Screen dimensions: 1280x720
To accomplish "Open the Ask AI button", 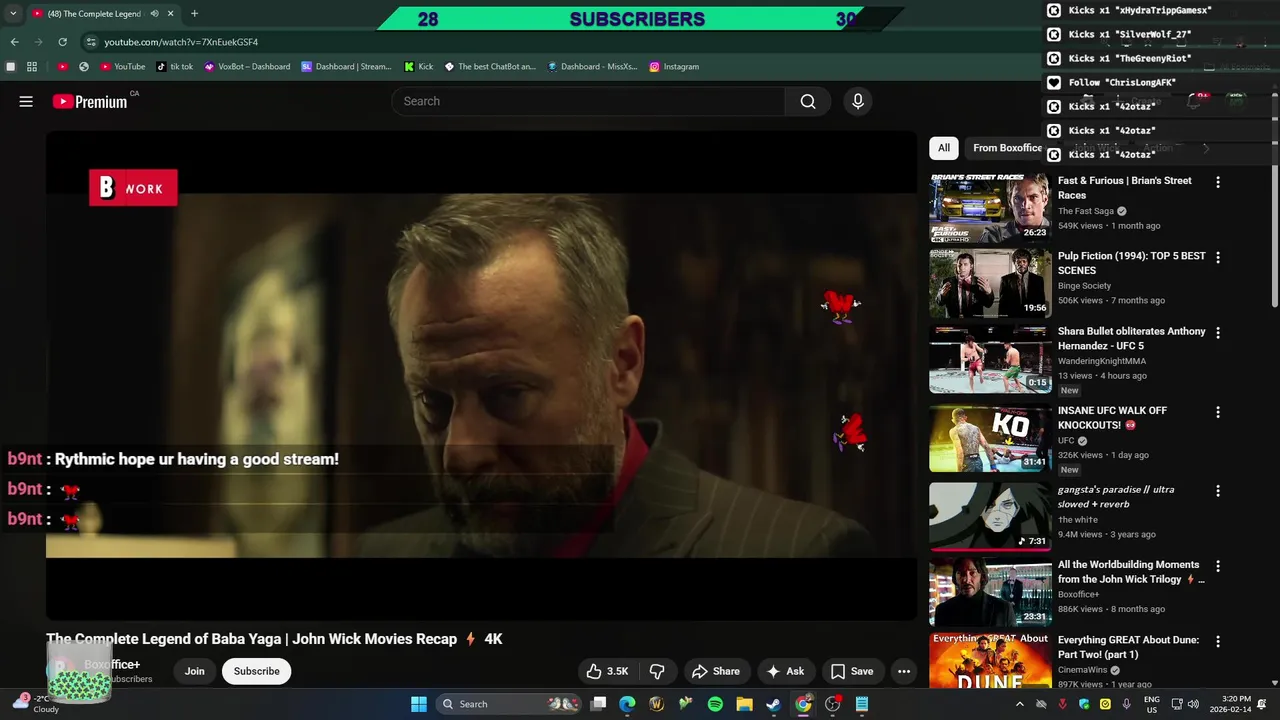I will 785,671.
